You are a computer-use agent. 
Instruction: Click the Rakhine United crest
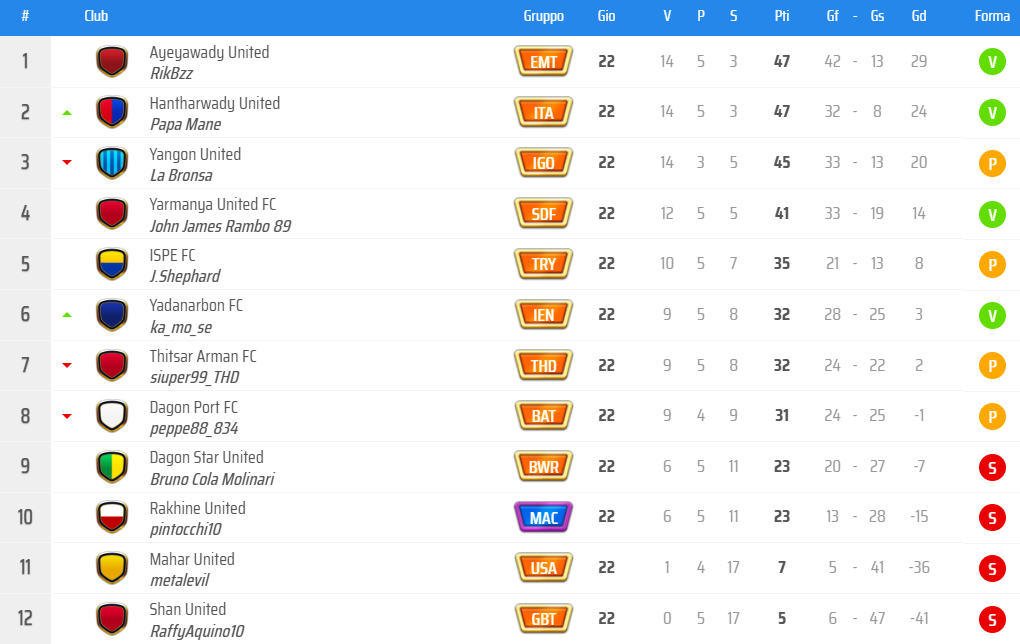pyautogui.click(x=112, y=517)
